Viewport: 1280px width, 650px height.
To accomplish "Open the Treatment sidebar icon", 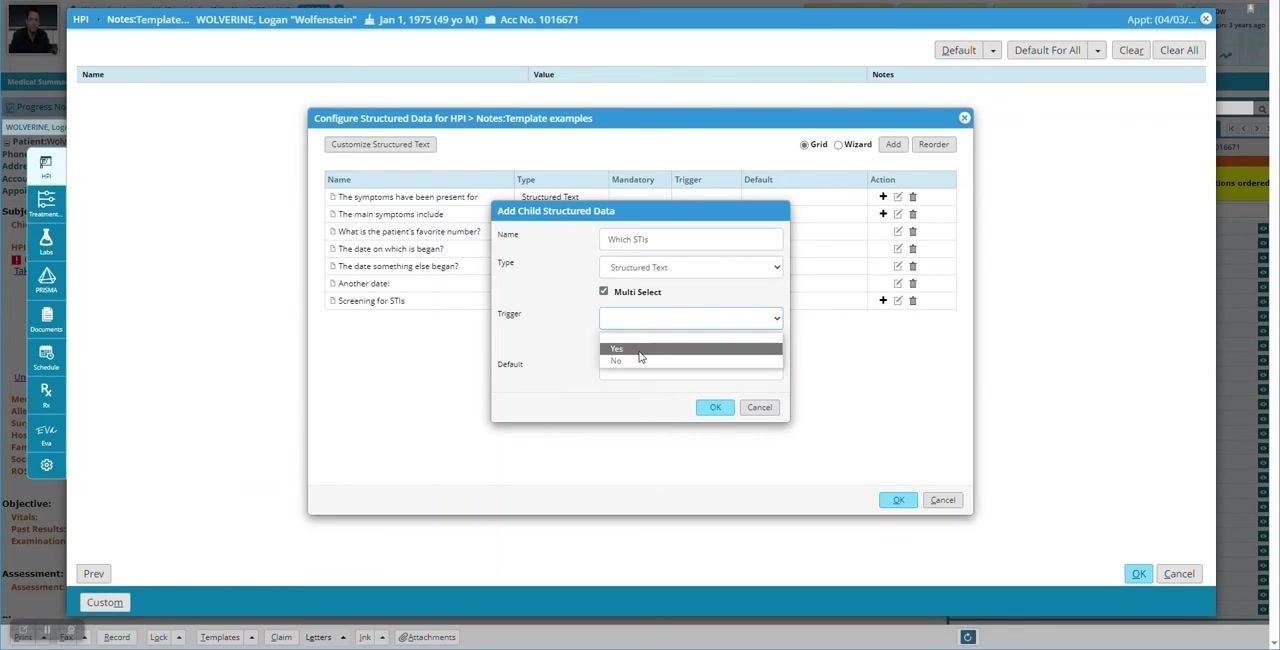I will point(46,204).
